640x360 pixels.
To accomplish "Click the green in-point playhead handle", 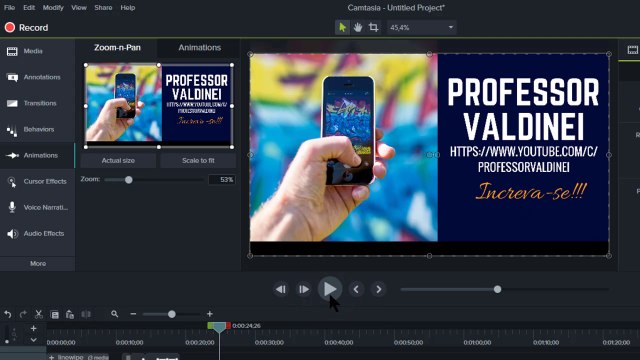I will click(211, 325).
